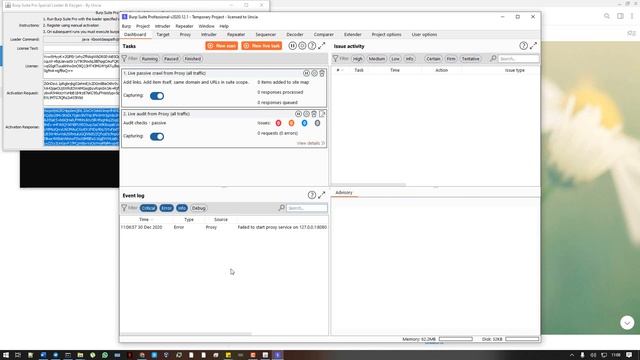
Task: Pause all tasks using the Tasks panel pause icon
Action: 292,46
